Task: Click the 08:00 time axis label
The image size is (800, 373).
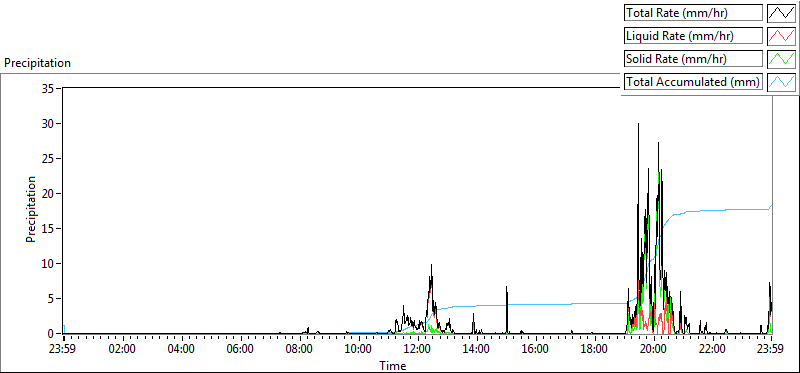Action: click(x=300, y=350)
